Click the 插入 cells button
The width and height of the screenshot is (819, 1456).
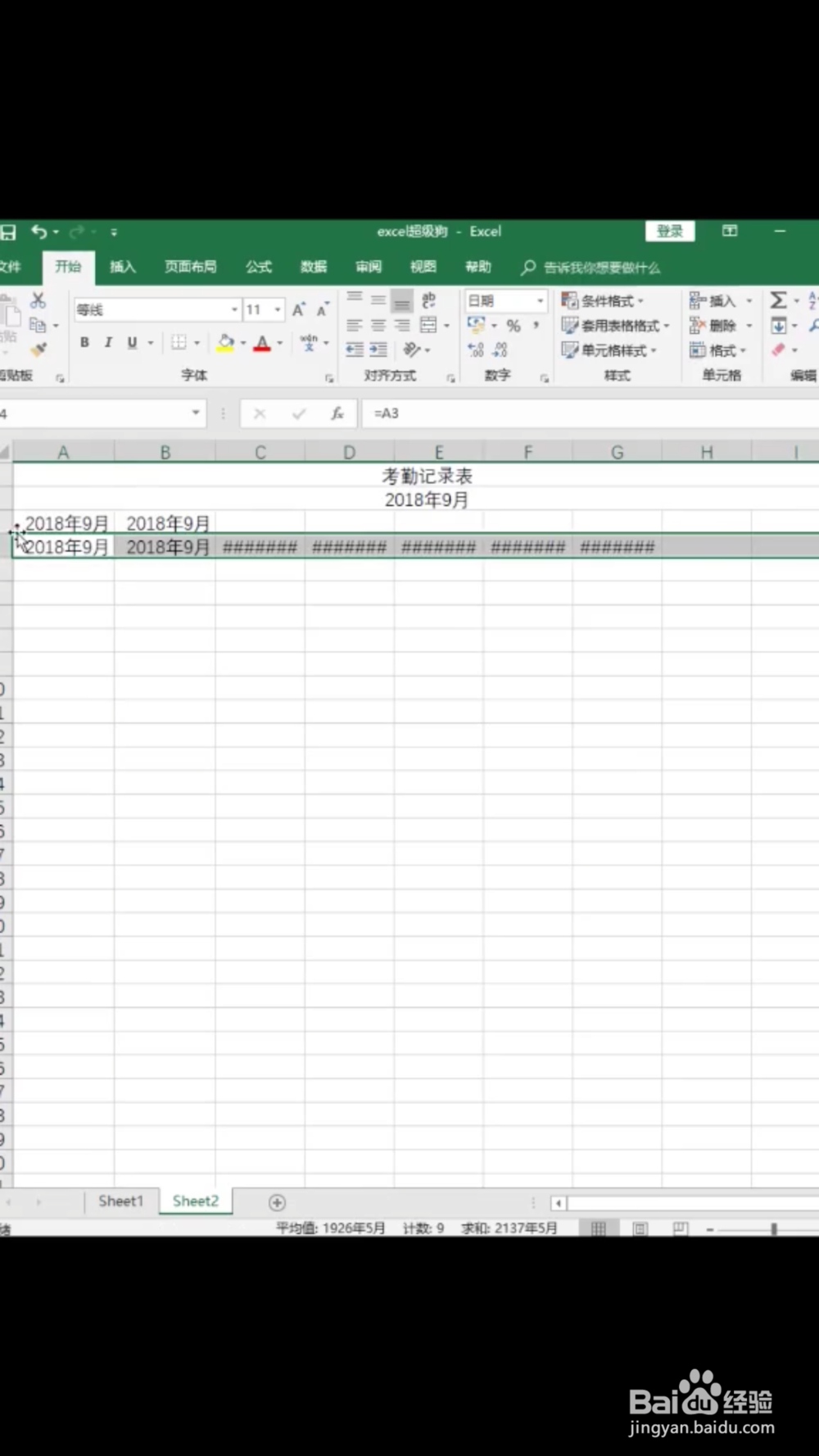tap(720, 301)
